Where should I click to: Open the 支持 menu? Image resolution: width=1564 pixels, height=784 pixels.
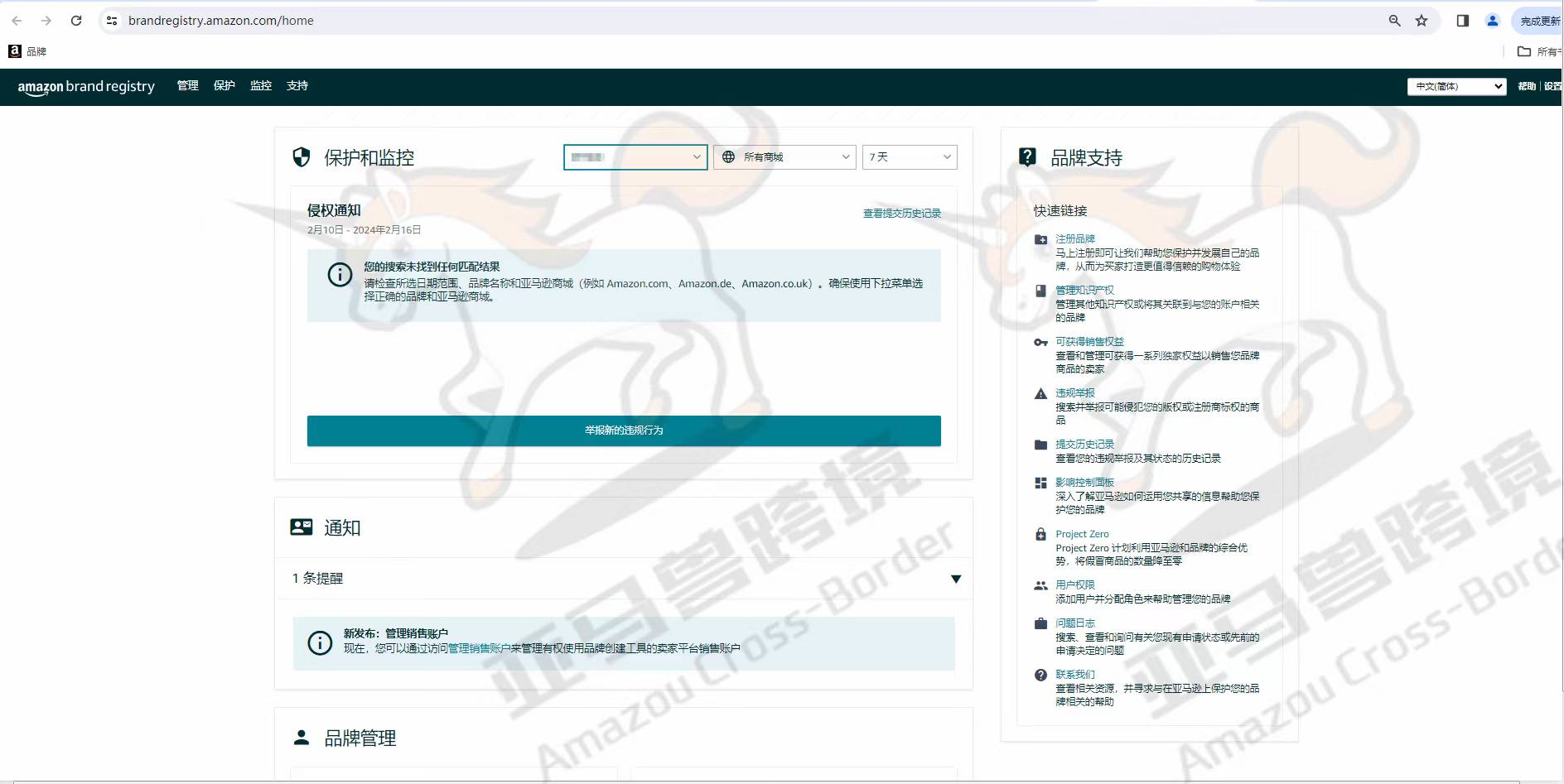coord(297,86)
